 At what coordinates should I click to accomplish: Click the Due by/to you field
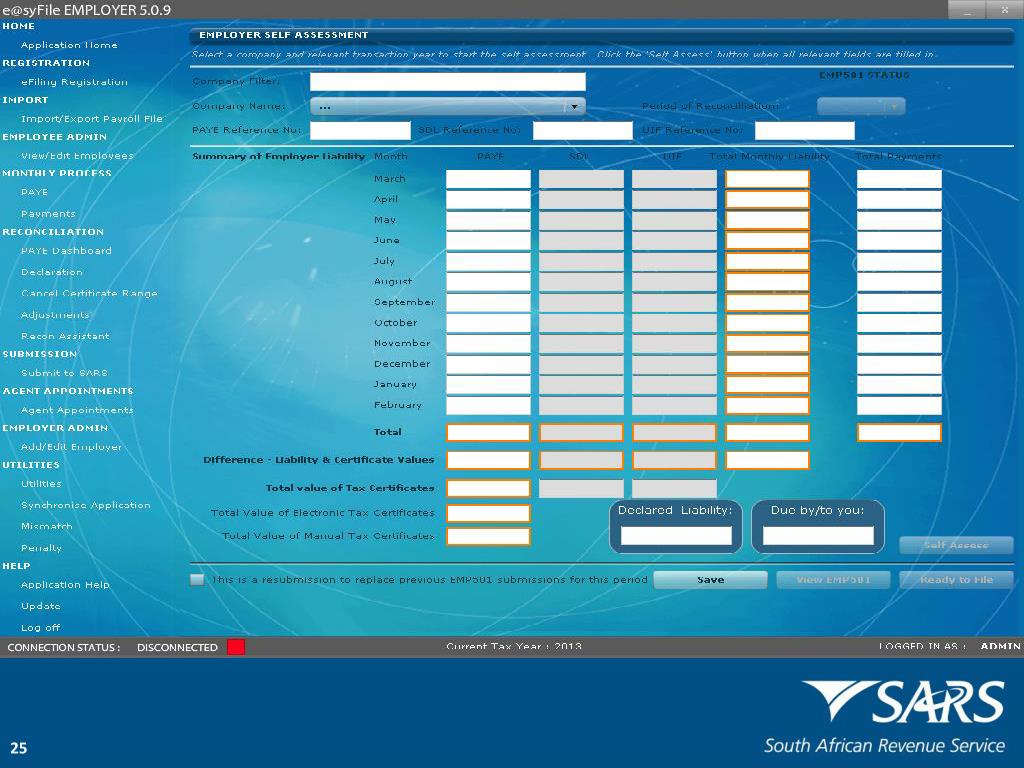(818, 536)
